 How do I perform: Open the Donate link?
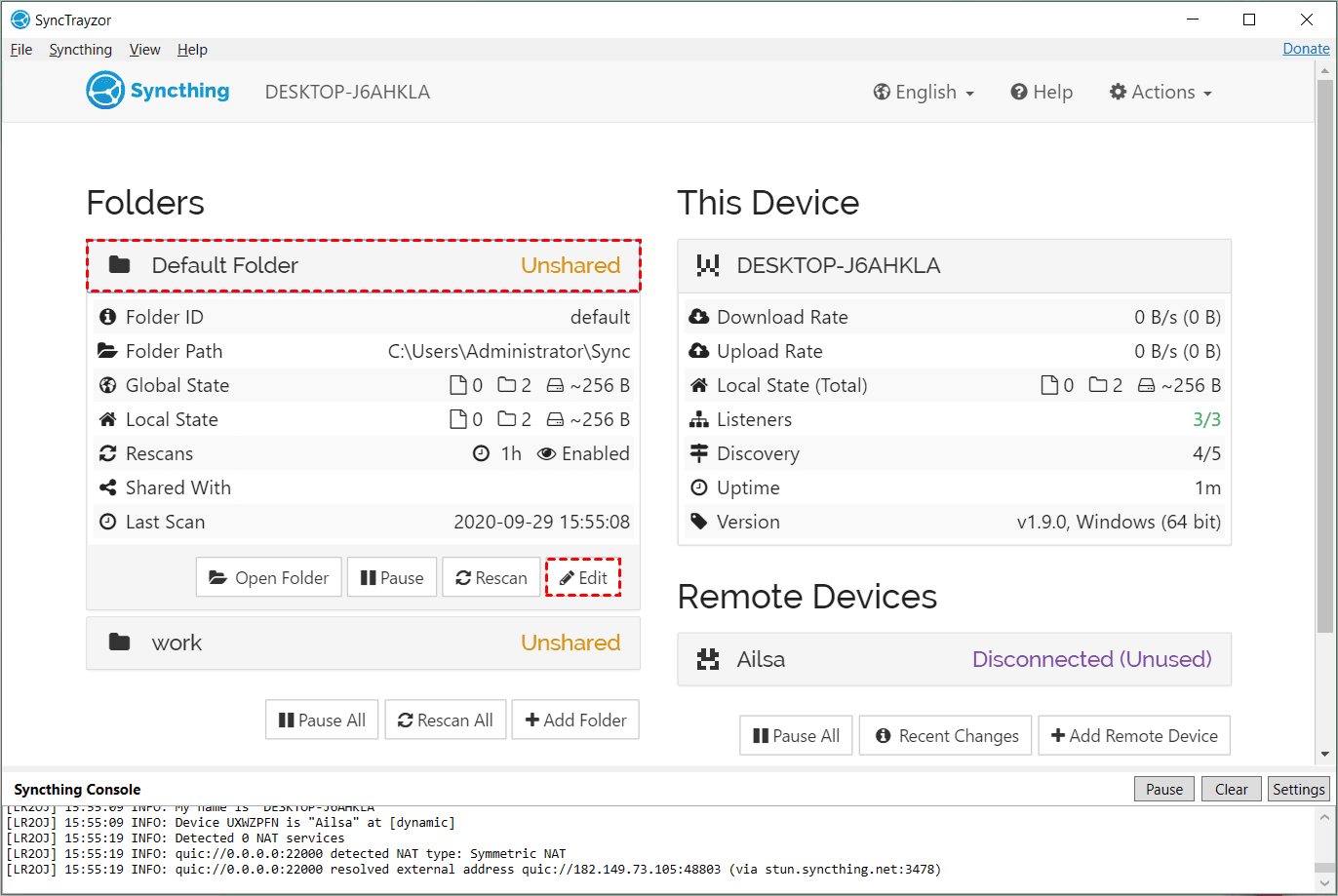[1306, 49]
